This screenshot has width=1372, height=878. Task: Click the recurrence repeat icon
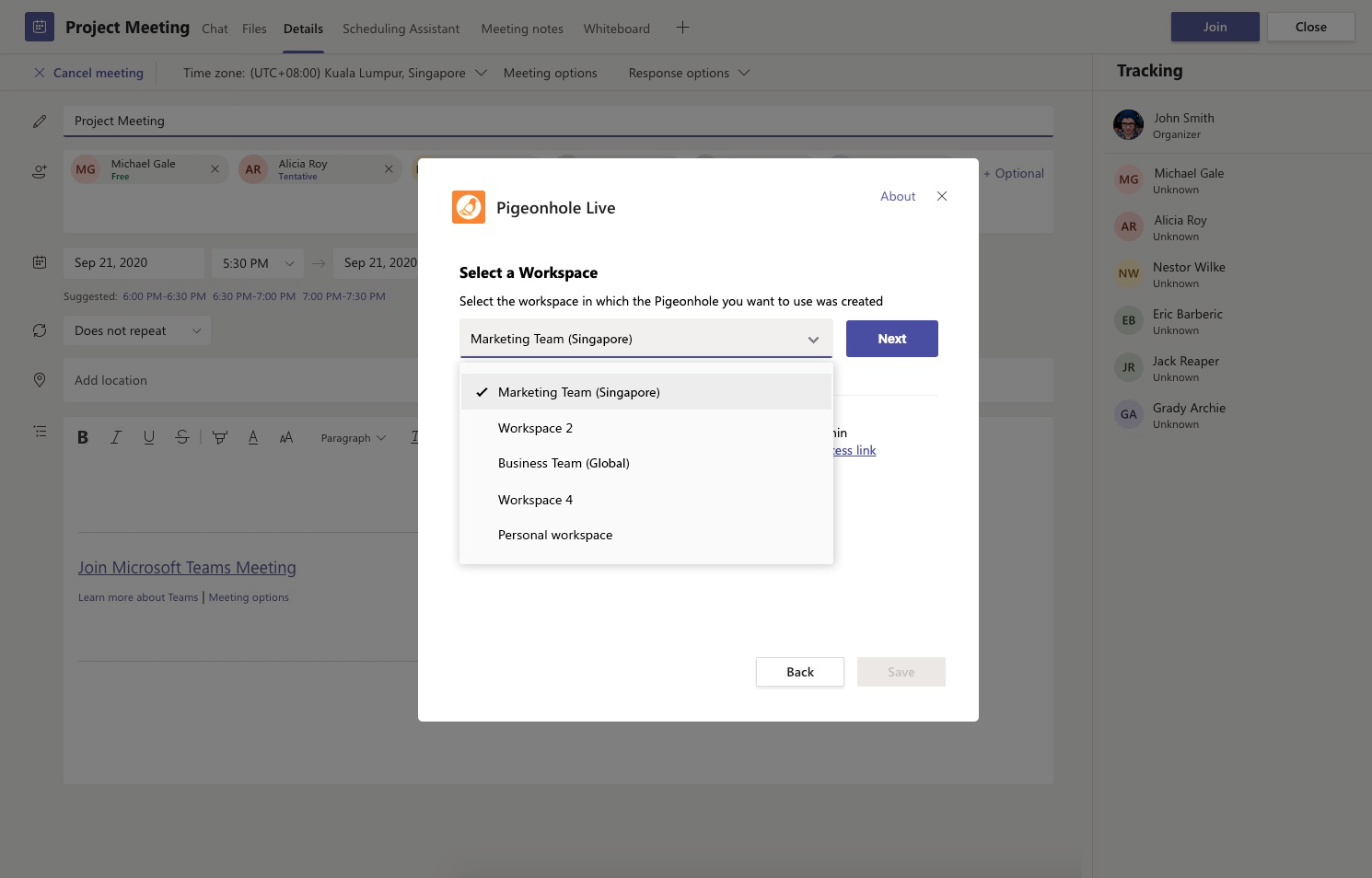(x=40, y=330)
